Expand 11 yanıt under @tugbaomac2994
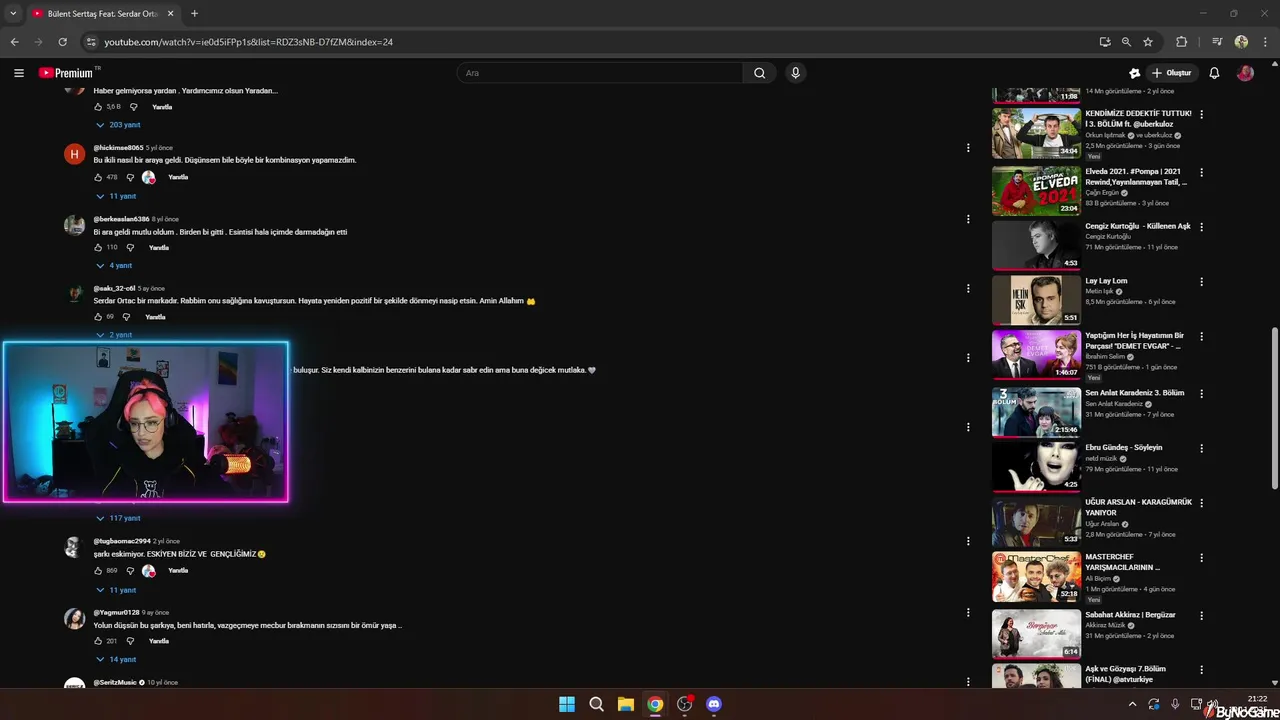 point(116,590)
